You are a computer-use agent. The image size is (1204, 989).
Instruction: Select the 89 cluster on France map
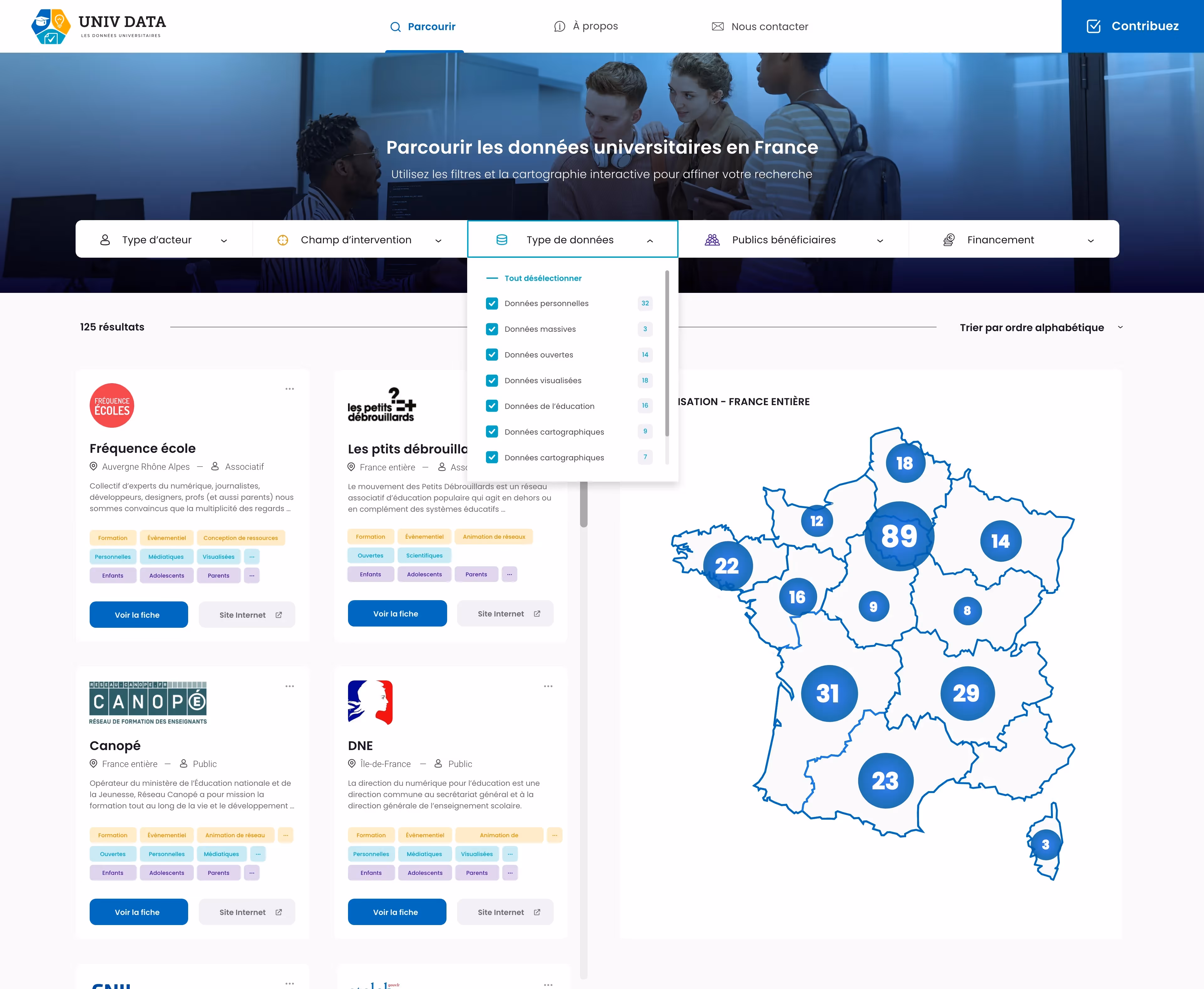coord(899,536)
